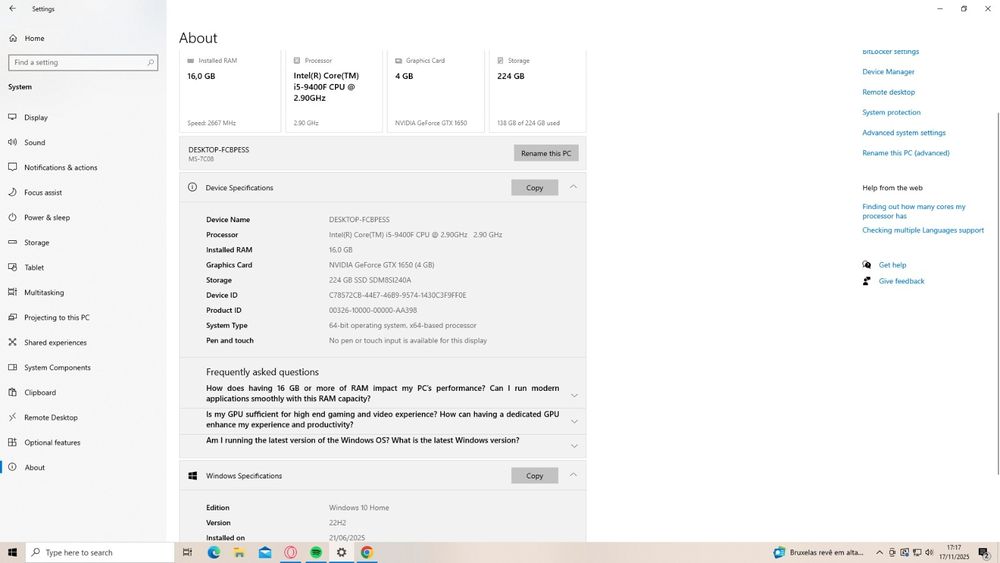The width and height of the screenshot is (1000, 563).
Task: Click the Projecting to this PC icon
Action: (12, 317)
